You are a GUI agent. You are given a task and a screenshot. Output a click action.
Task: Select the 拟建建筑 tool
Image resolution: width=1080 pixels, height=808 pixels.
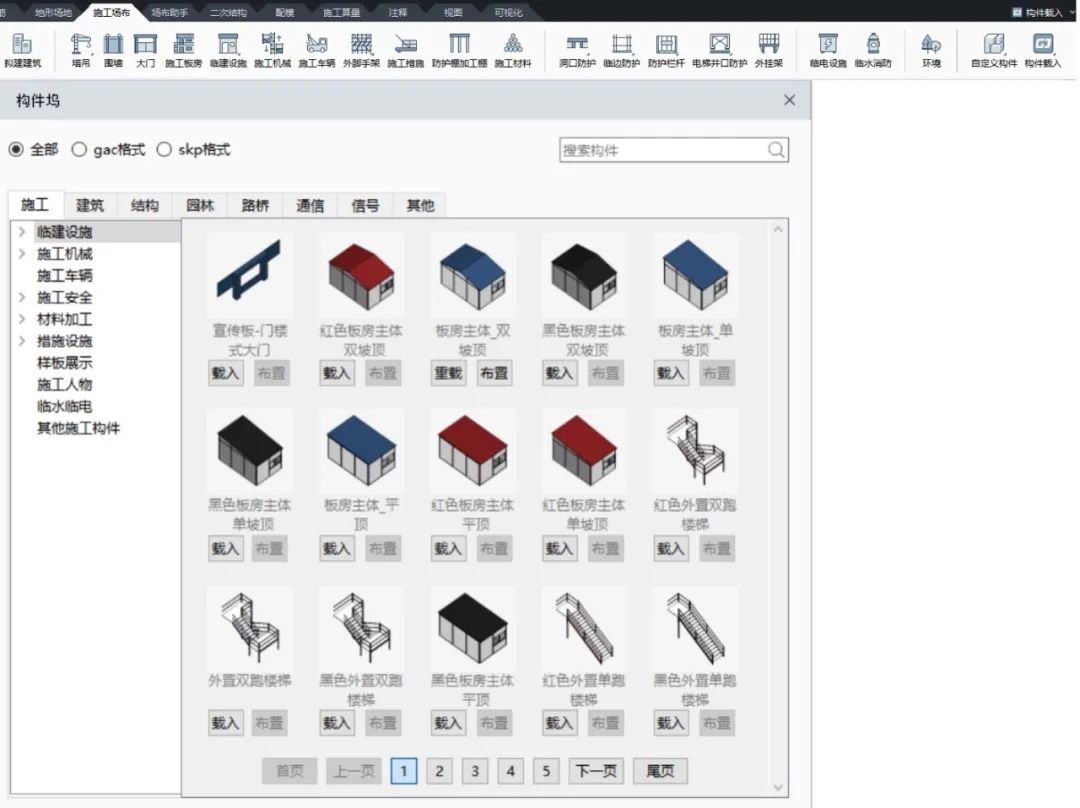(22, 51)
